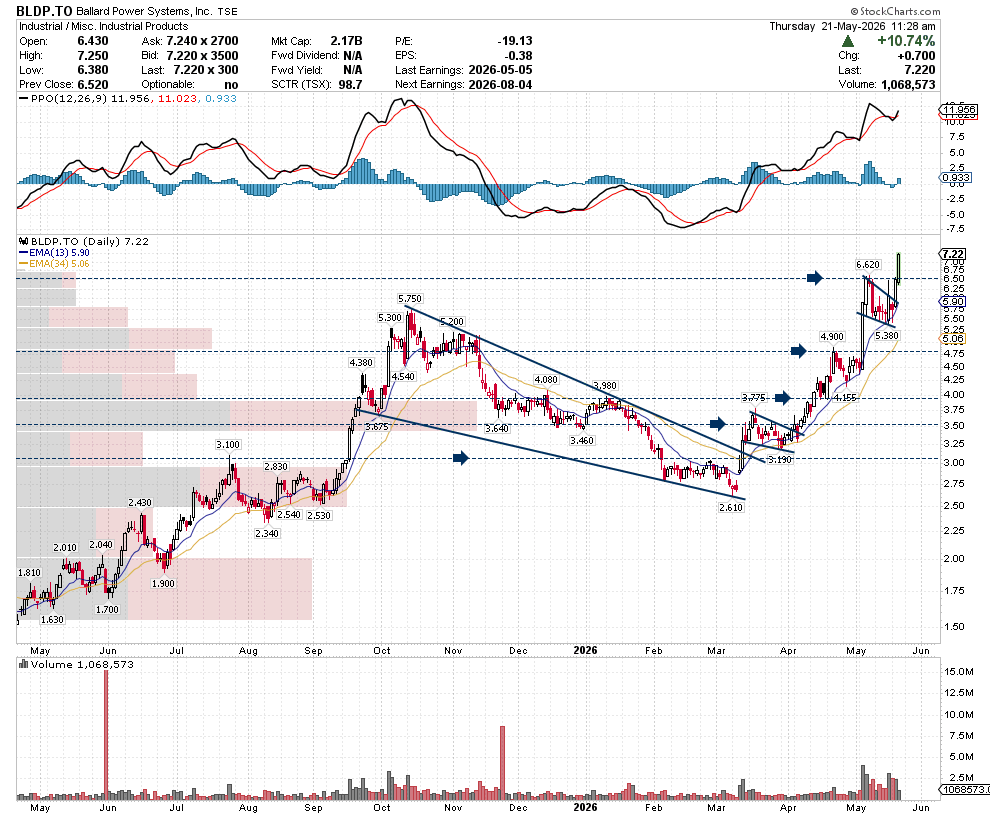Click the header Volume value 1,068,573
Screen dimensions: 990x817
pyautogui.click(x=908, y=85)
